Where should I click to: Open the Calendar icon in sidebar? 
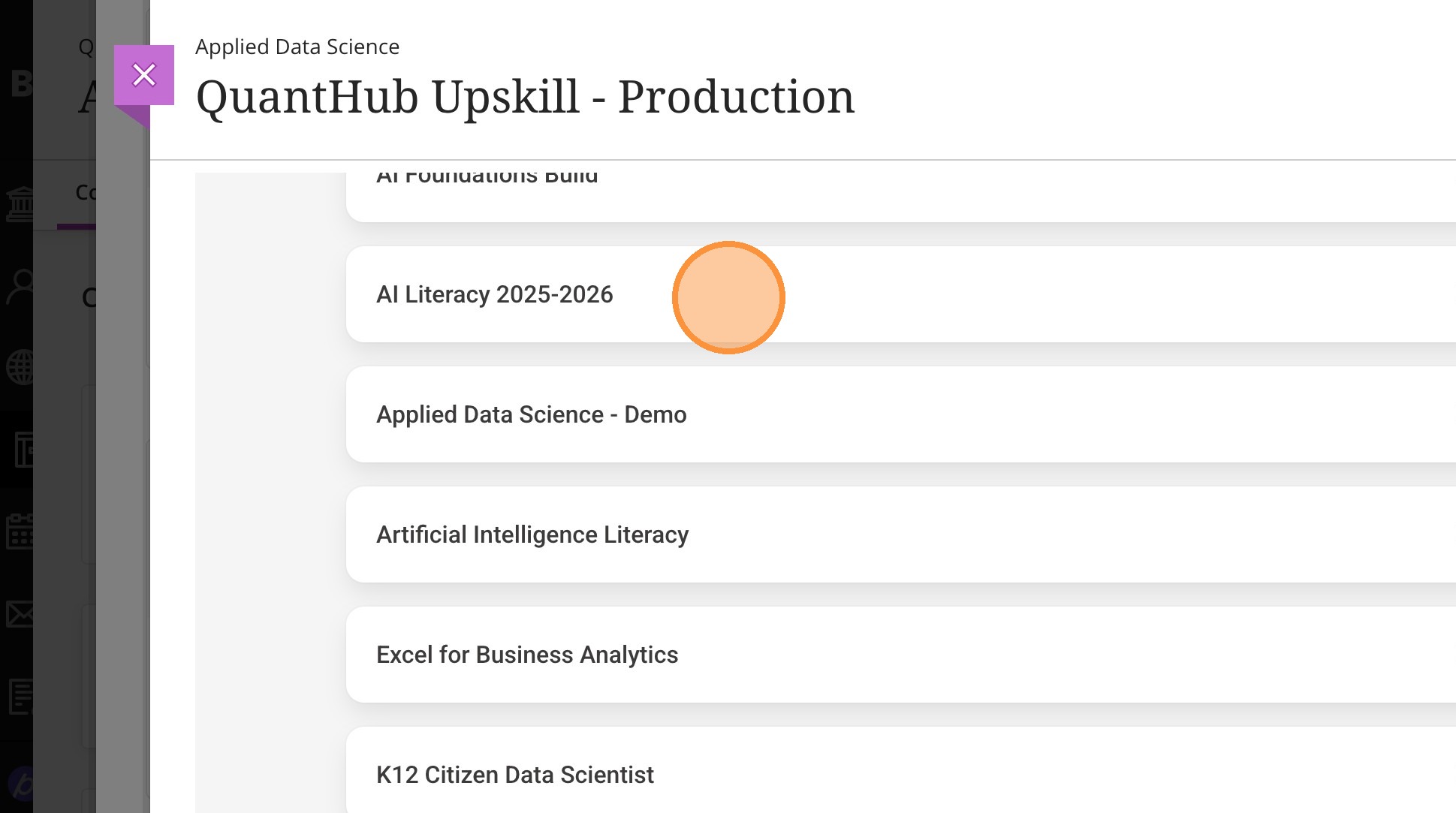click(20, 531)
